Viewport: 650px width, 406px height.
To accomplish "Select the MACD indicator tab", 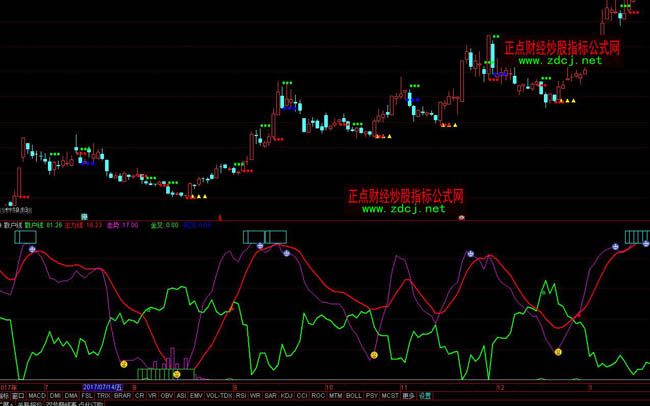I will tap(36, 395).
